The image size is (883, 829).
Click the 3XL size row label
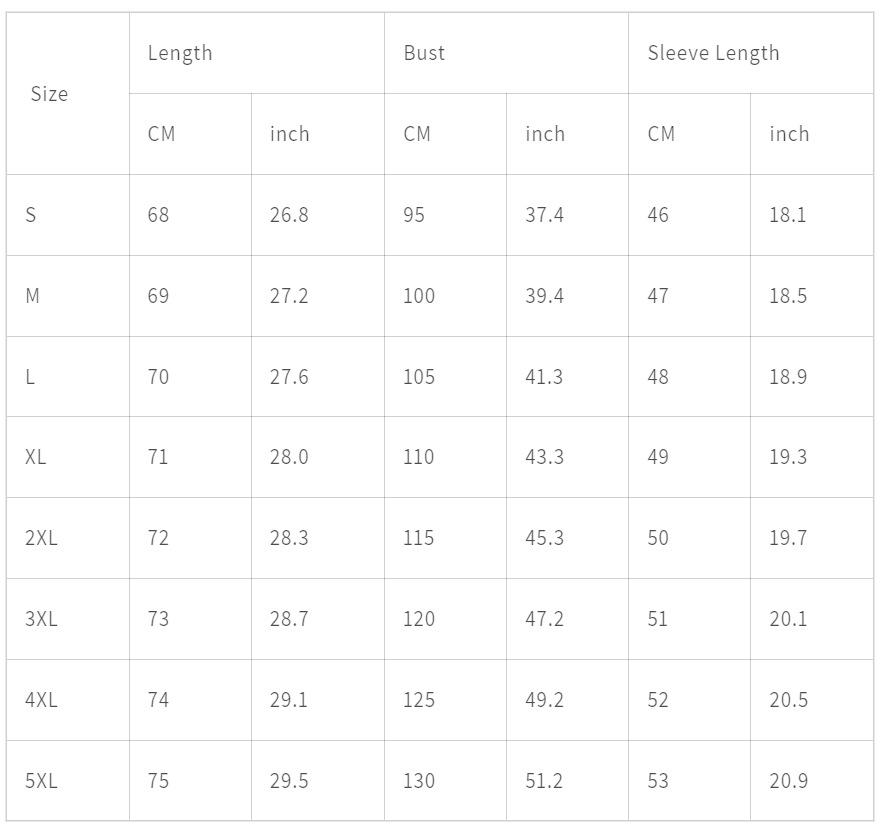[x=41, y=619]
